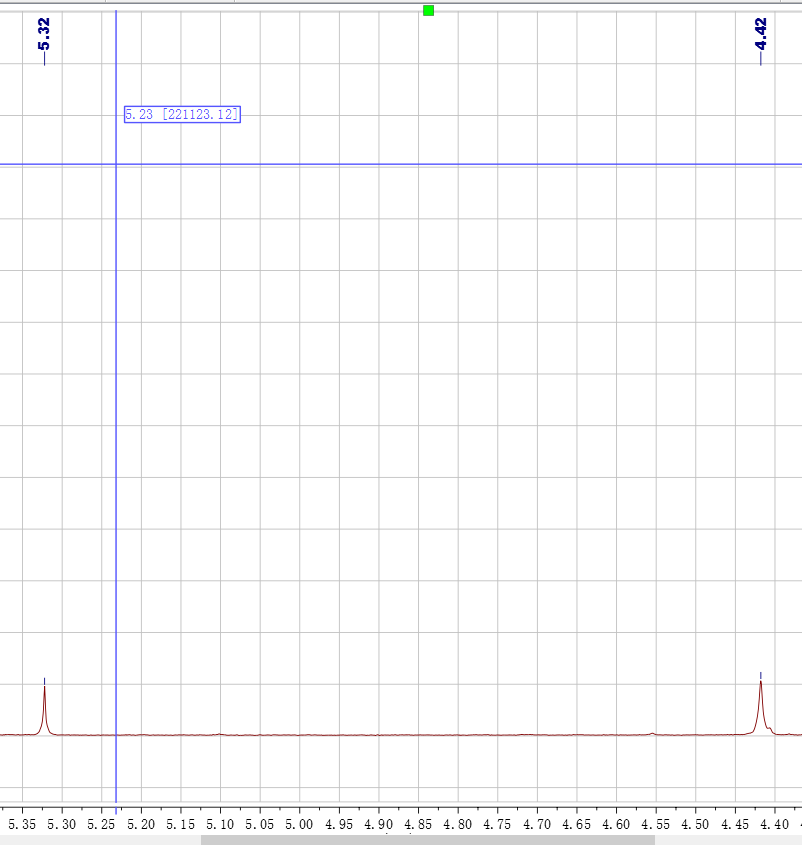
Task: Click the small bump near 4.55 ppm
Action: pos(653,733)
